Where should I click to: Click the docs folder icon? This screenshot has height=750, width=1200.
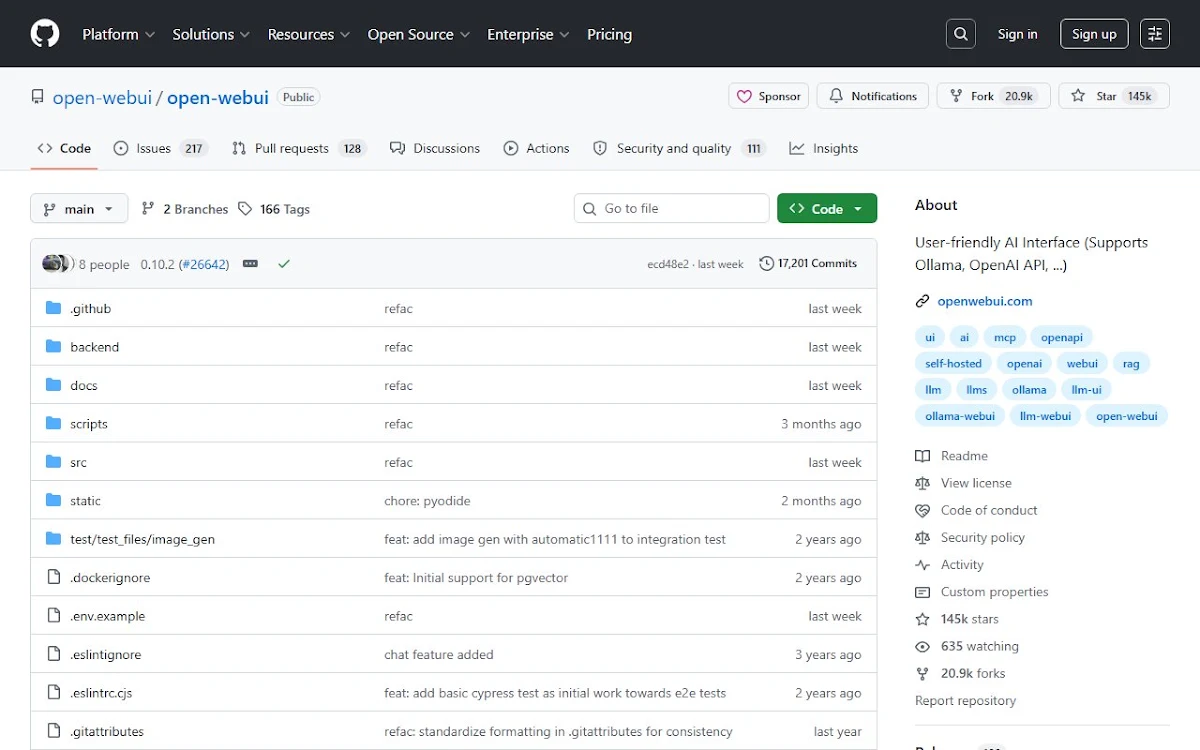click(x=54, y=385)
